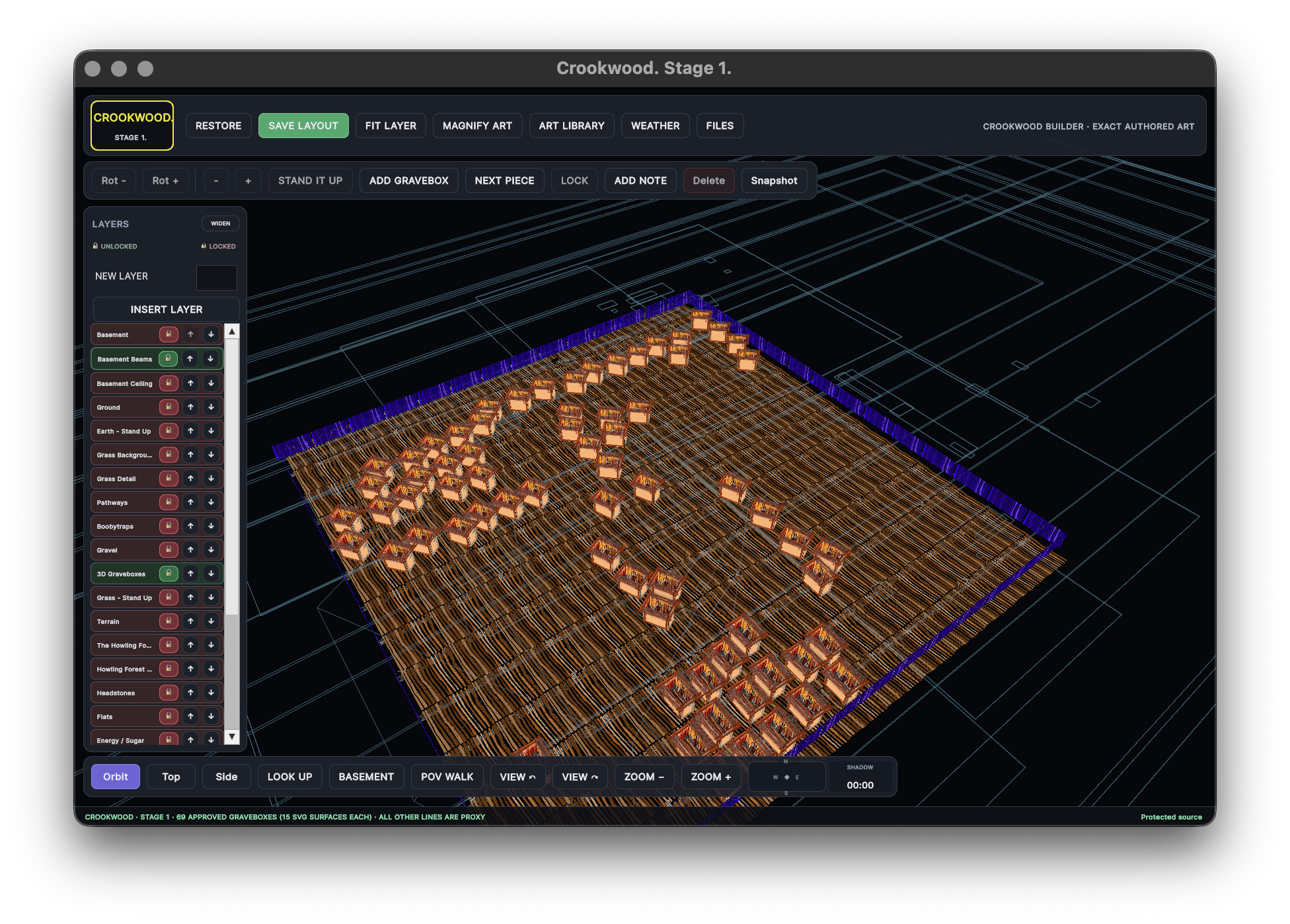This screenshot has width=1290, height=924.
Task: Toggle lock on the Basement Ceiling layer
Action: 169,383
